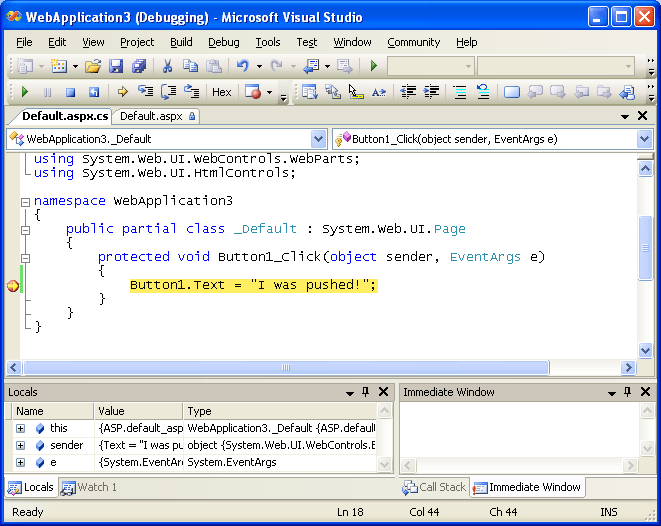Close the Immediate Window panel
Screen dimensions: 661x526
pyautogui.click(x=645, y=392)
